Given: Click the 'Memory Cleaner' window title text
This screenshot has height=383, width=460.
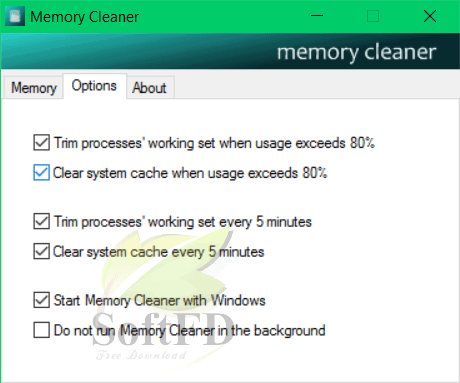Looking at the screenshot, I should (85, 17).
